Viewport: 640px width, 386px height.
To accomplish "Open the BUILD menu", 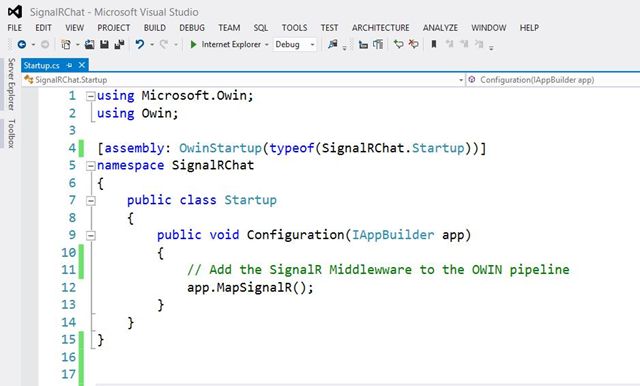I will tap(155, 28).
